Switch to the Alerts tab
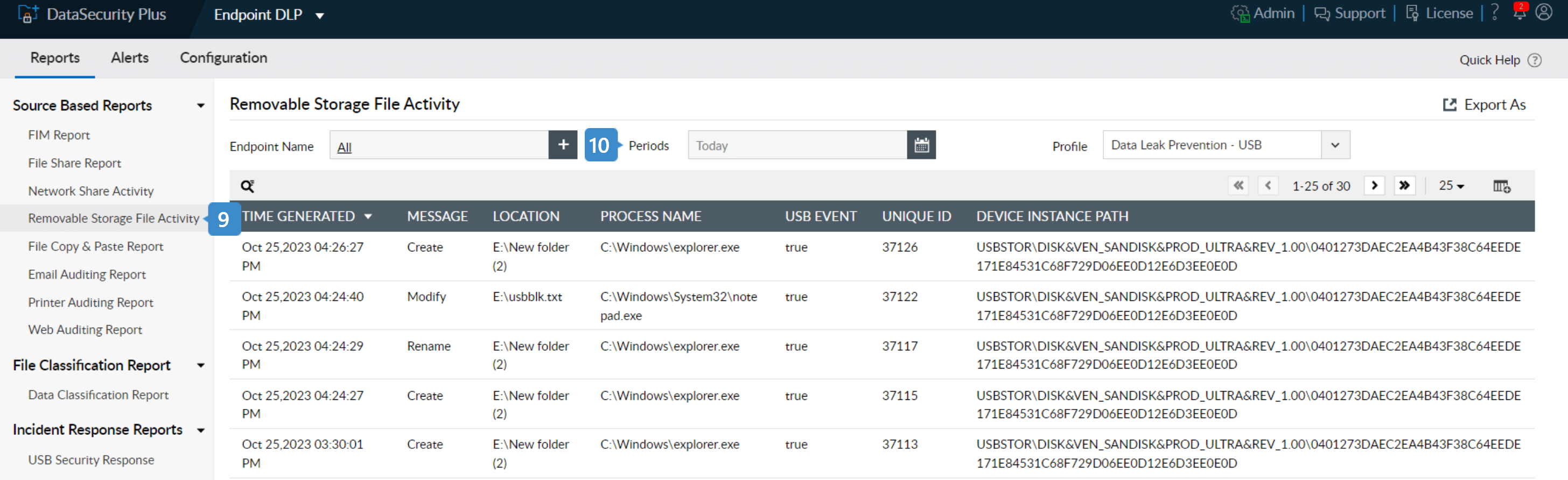1568x480 pixels. [130, 58]
